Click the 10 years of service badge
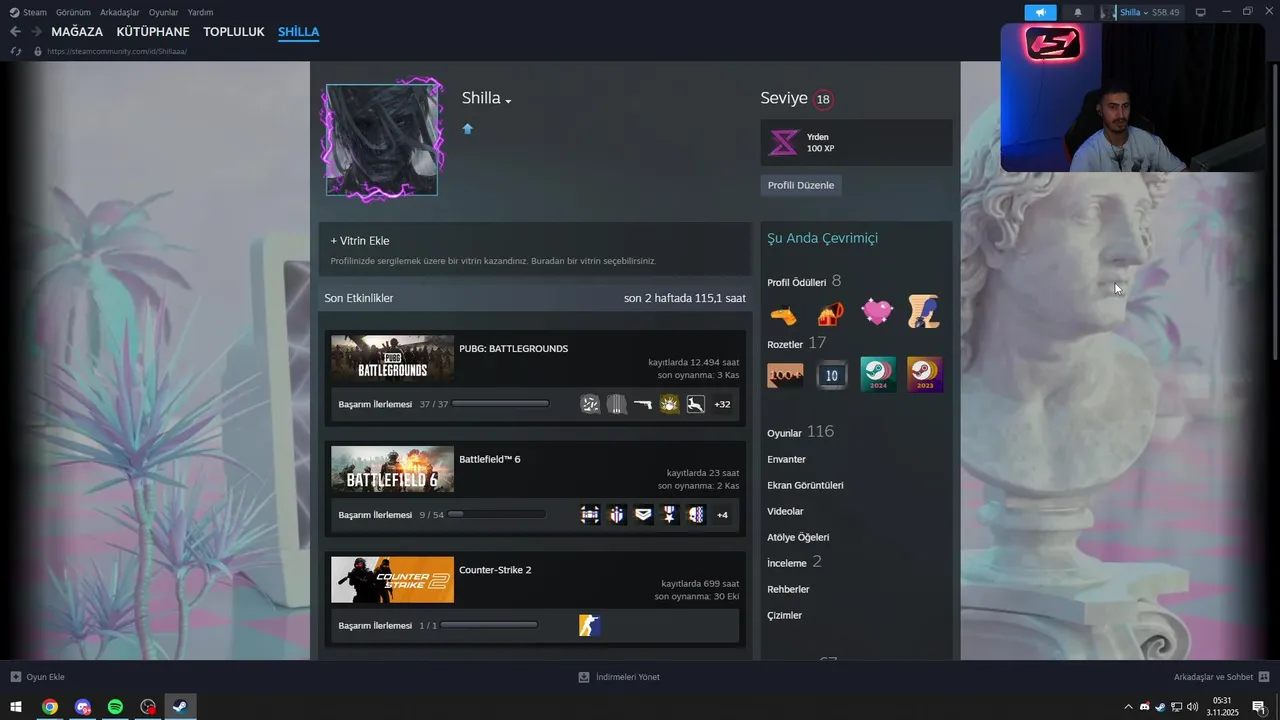Image resolution: width=1280 pixels, height=720 pixels. pos(832,375)
